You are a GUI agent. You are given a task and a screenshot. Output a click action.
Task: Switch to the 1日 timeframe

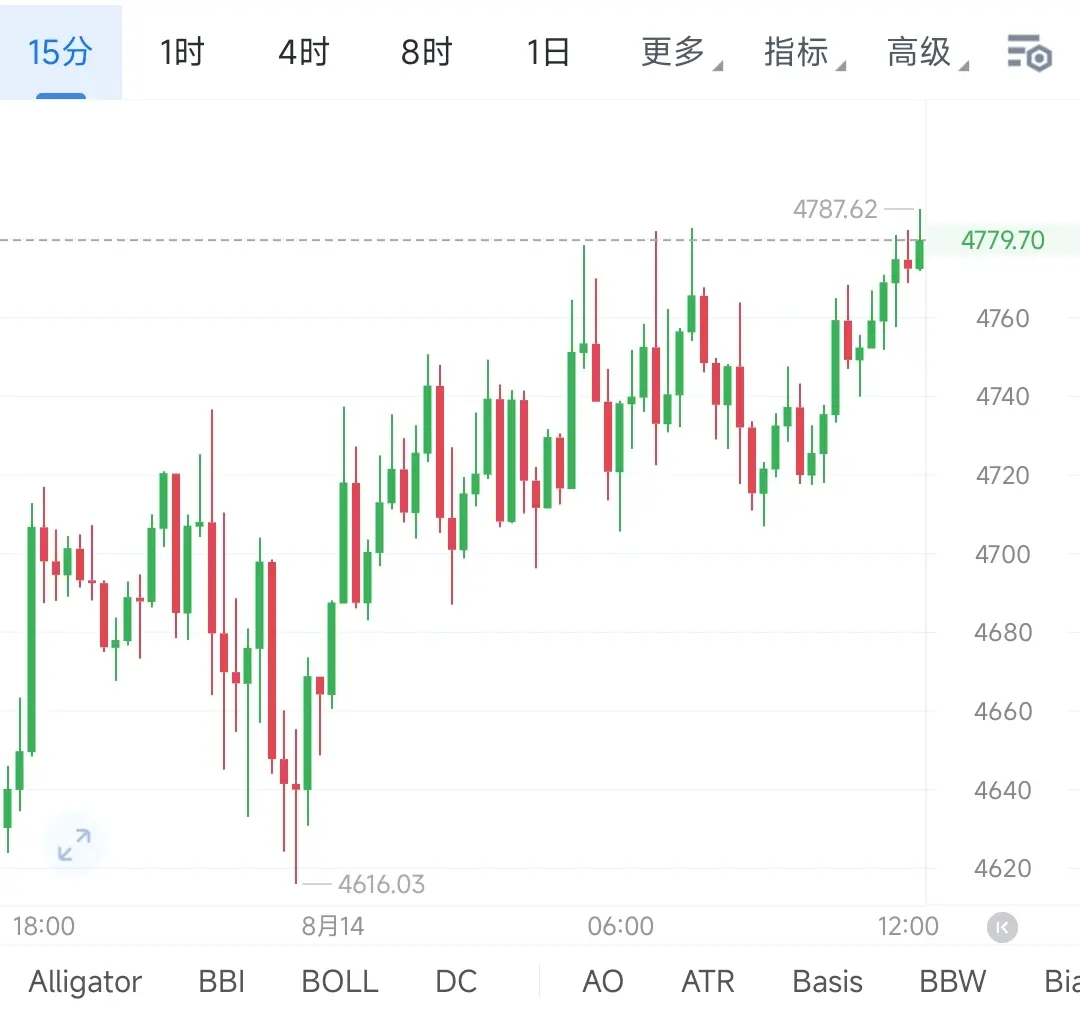tap(548, 52)
